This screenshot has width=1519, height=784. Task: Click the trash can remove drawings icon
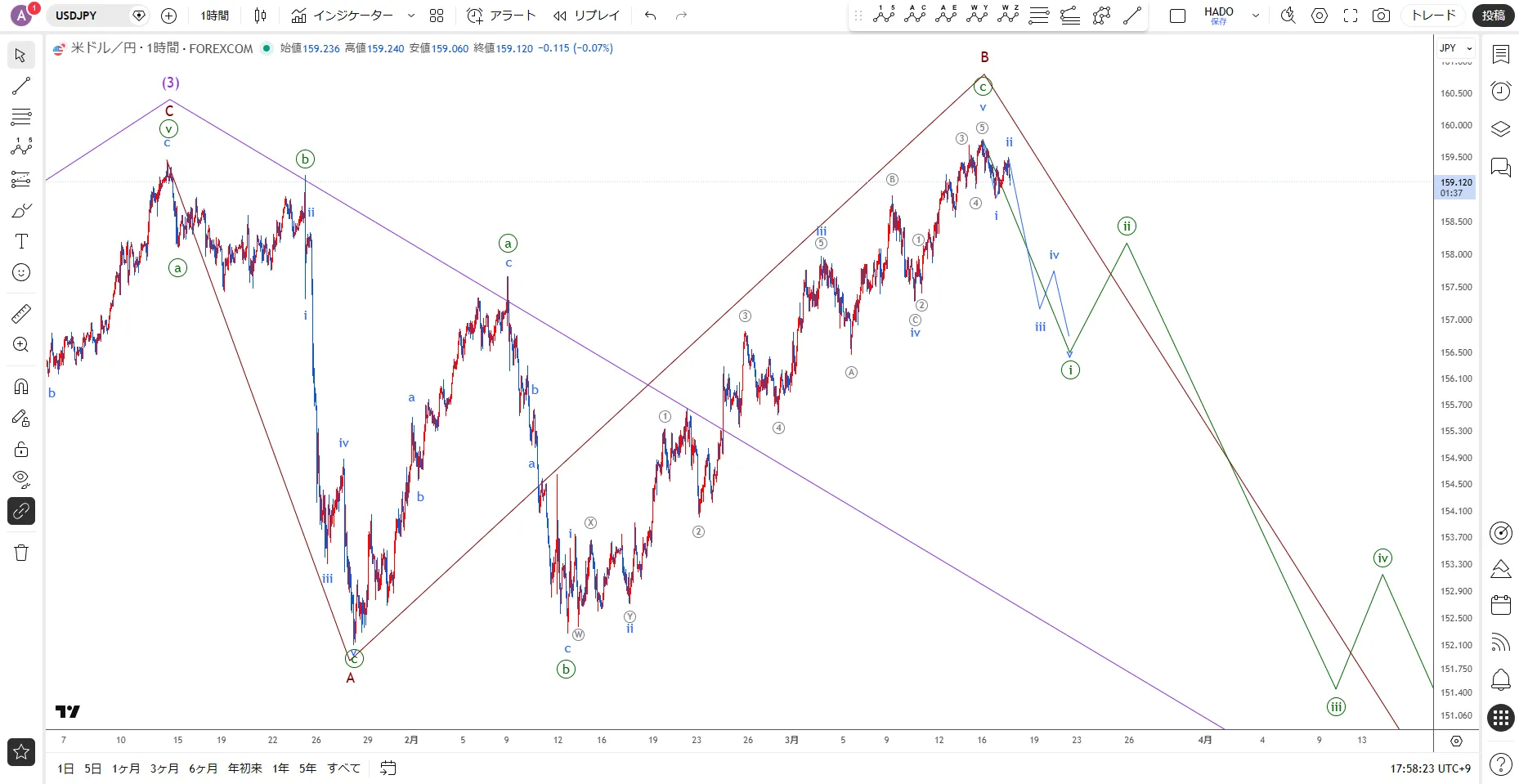[21, 553]
